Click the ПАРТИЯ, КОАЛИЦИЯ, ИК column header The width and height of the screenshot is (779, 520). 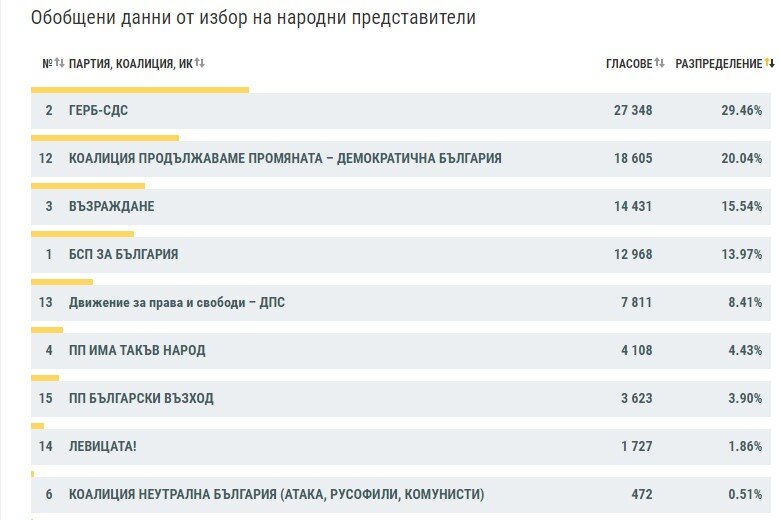click(130, 64)
